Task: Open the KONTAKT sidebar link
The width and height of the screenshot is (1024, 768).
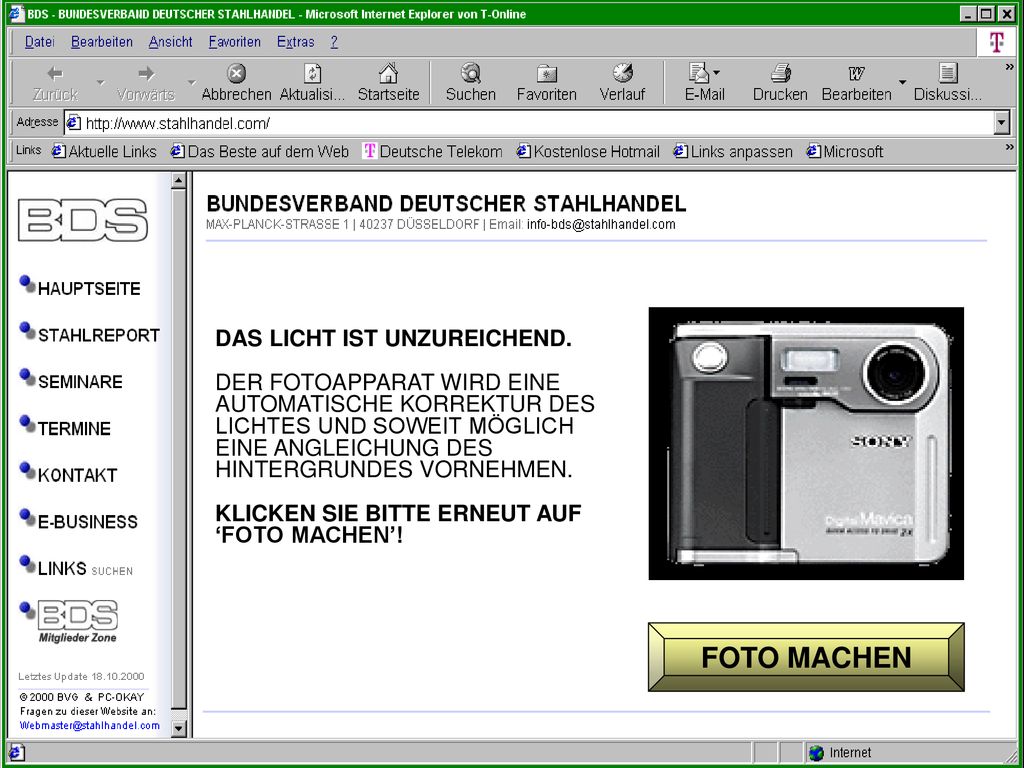Action: pos(77,475)
